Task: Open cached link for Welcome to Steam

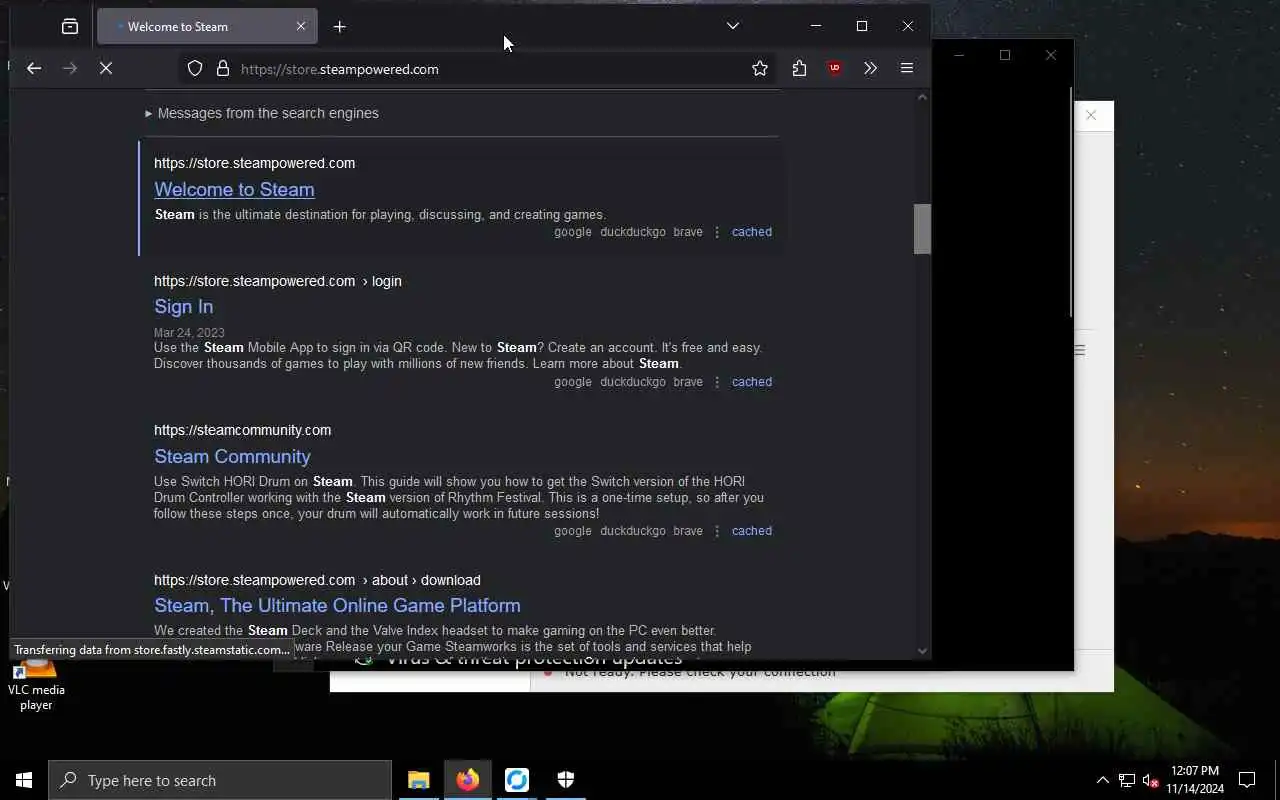Action: [751, 232]
